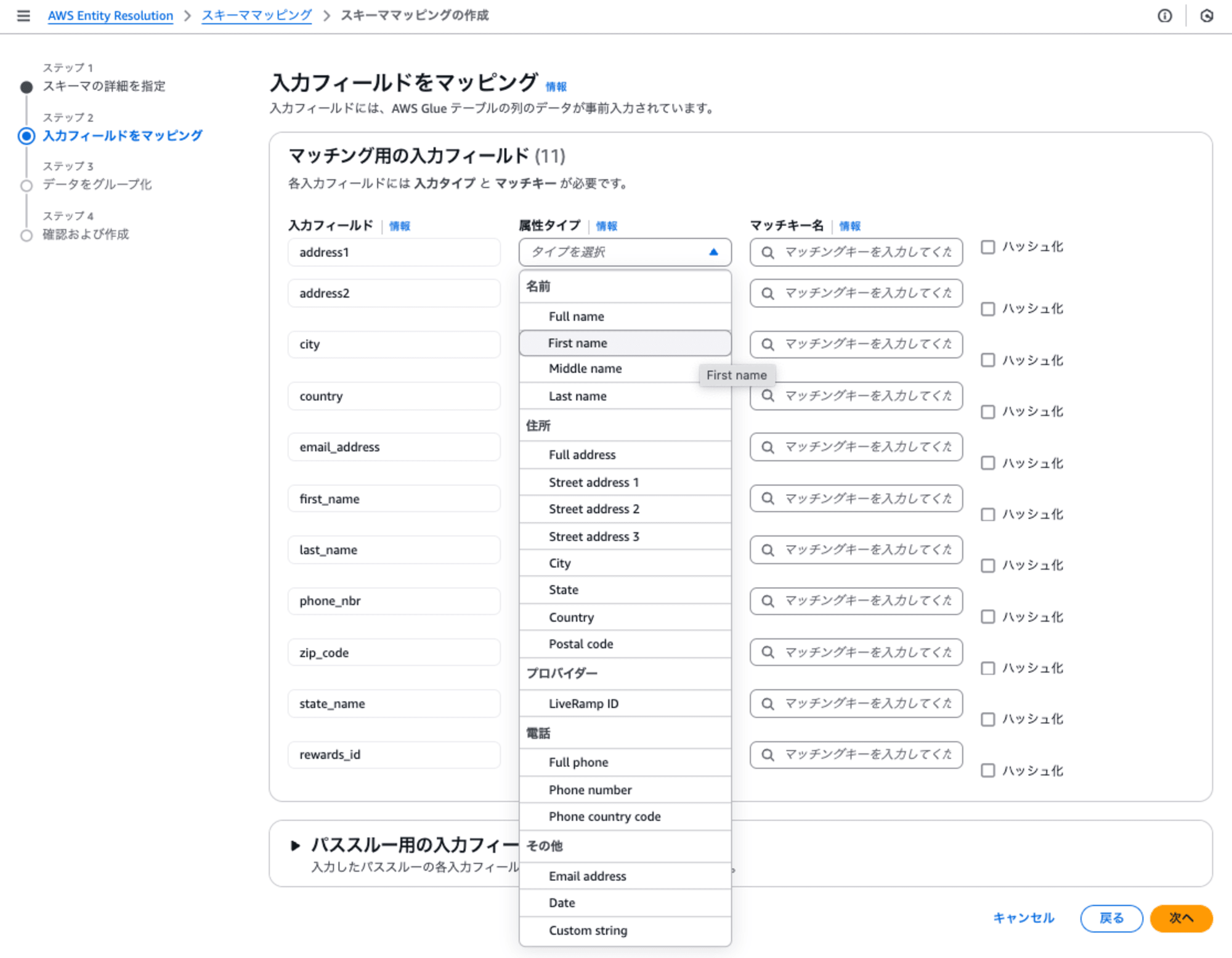This screenshot has height=958, width=1232.
Task: Enable hashing checkbox for address2 row
Action: 987,309
